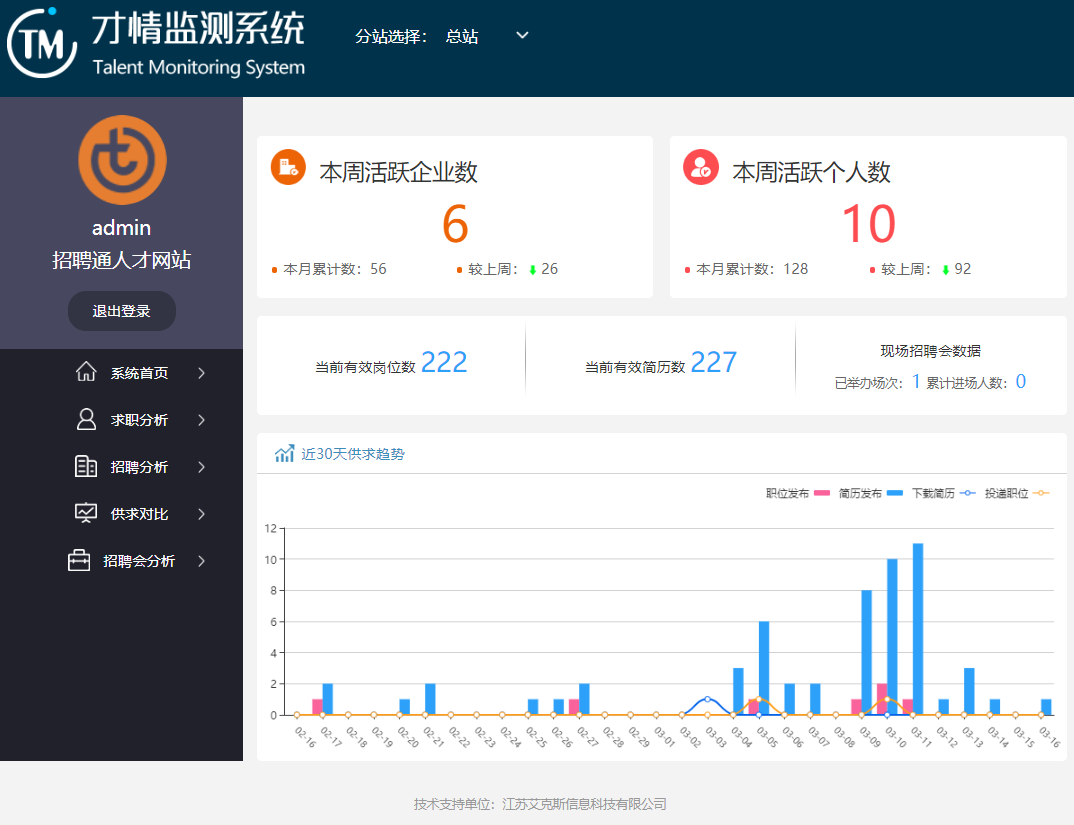
Task: Click the building icon for 招聘分析
Action: (86, 466)
